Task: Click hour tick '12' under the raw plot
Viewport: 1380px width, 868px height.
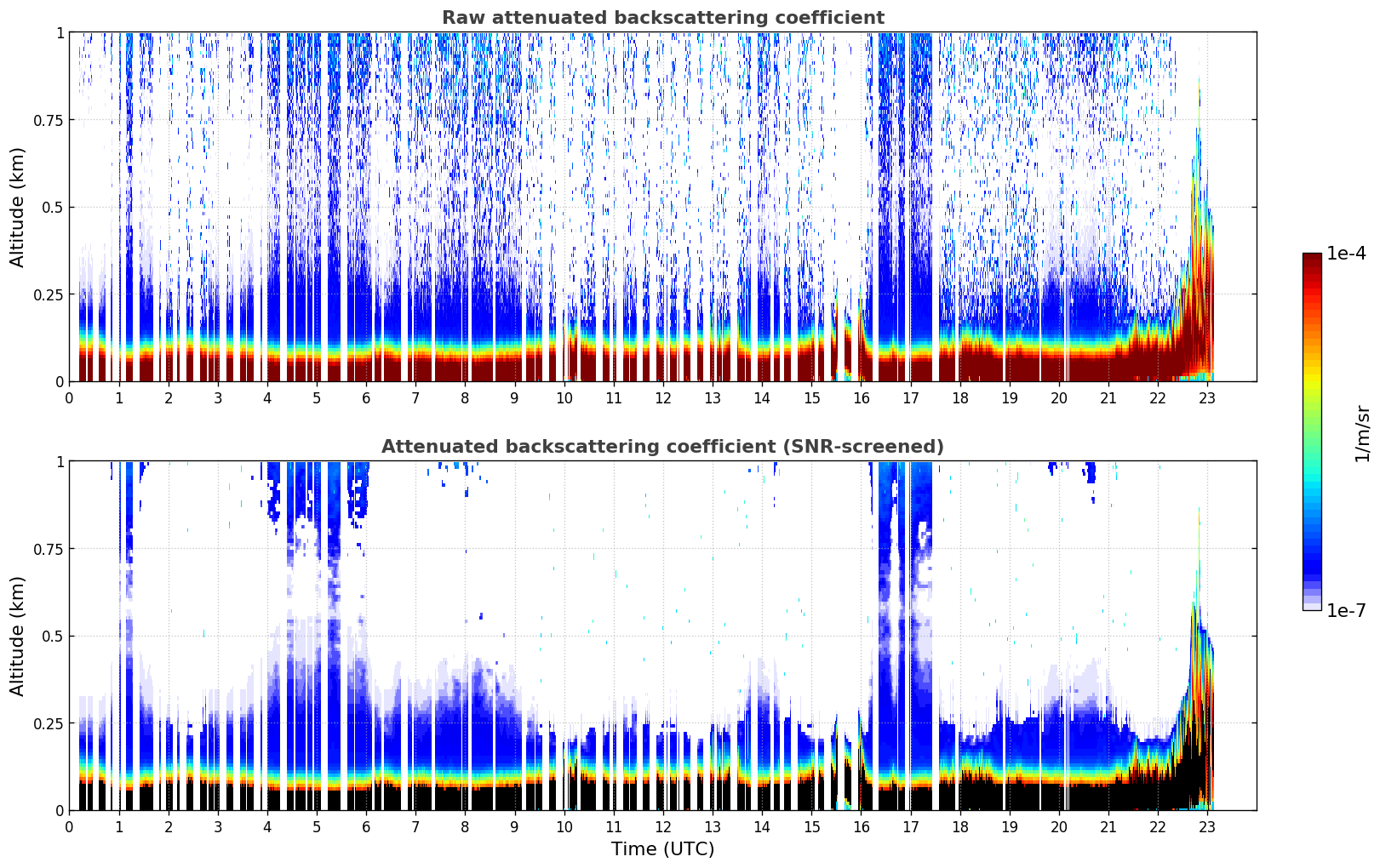Action: click(663, 397)
